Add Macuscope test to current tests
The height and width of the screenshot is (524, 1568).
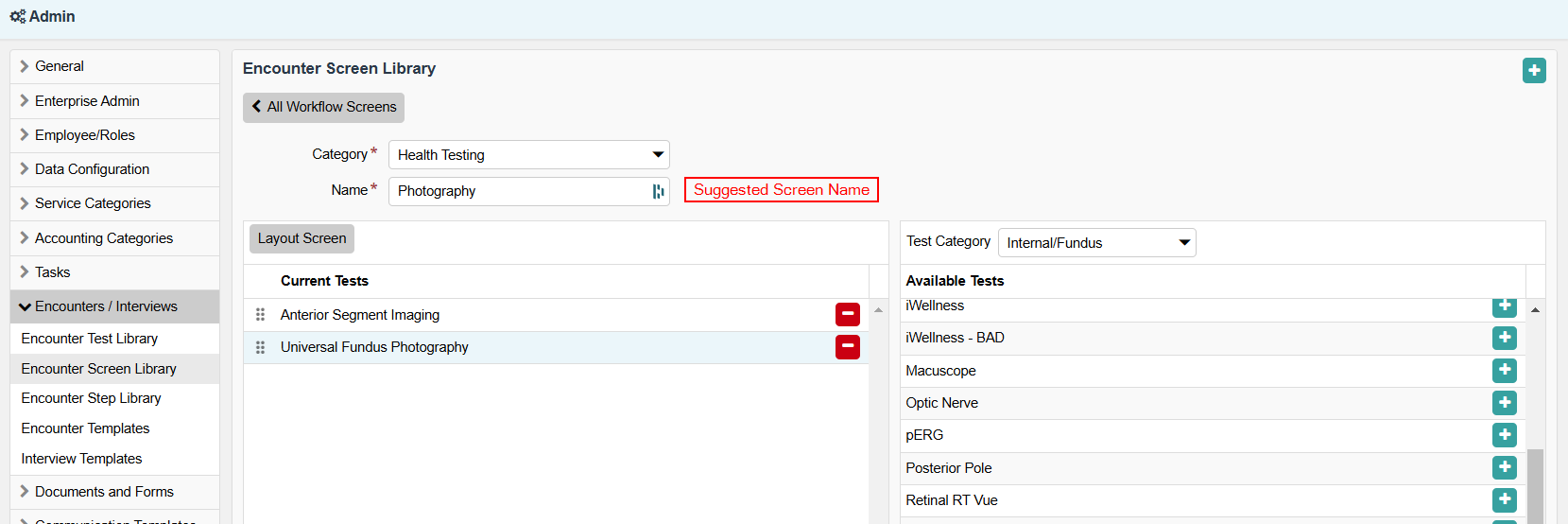pos(1505,371)
